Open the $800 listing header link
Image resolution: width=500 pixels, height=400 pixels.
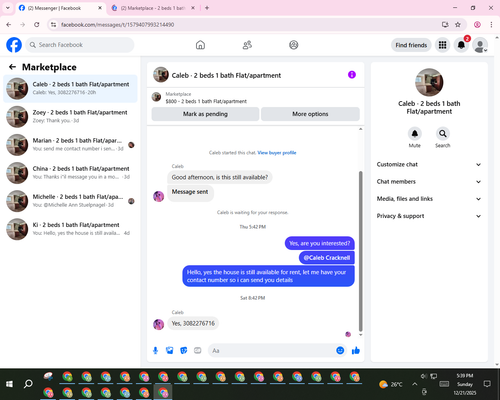(x=206, y=101)
